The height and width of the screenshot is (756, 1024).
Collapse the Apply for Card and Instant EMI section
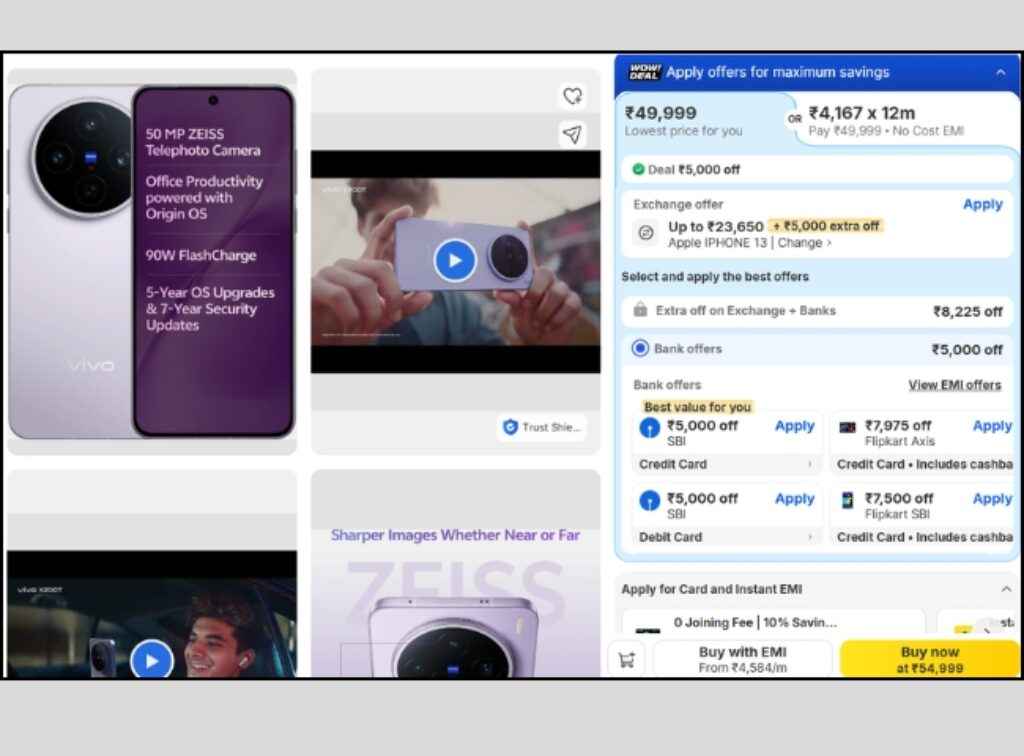tap(1006, 589)
